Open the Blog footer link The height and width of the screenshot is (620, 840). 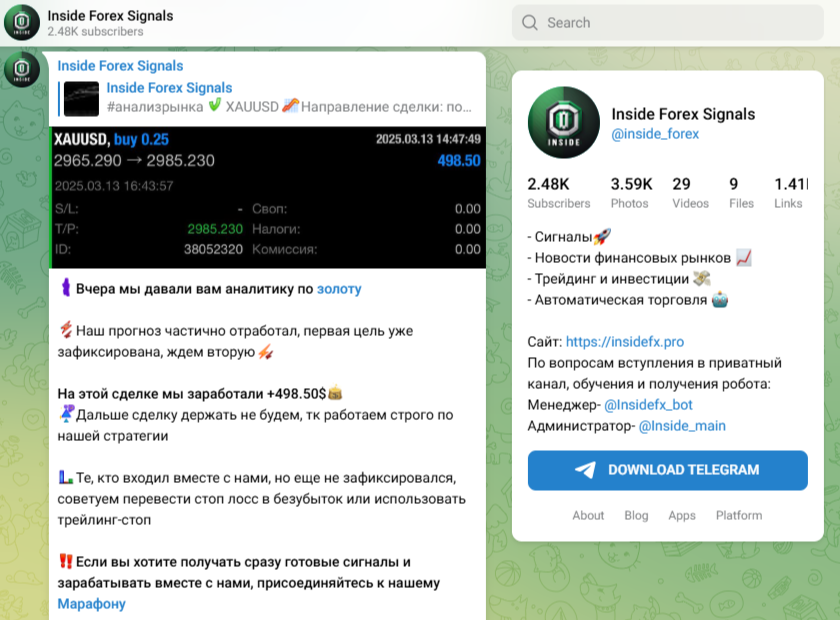[x=636, y=516]
